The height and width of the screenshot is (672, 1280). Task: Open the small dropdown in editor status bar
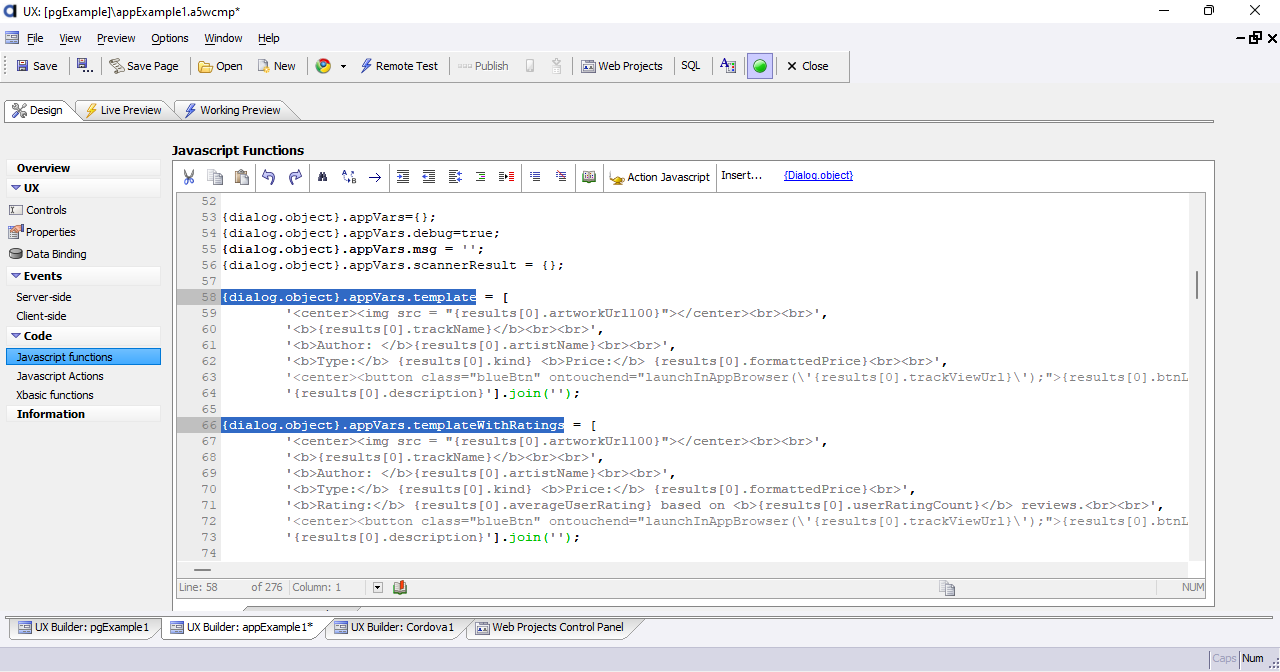(x=378, y=588)
